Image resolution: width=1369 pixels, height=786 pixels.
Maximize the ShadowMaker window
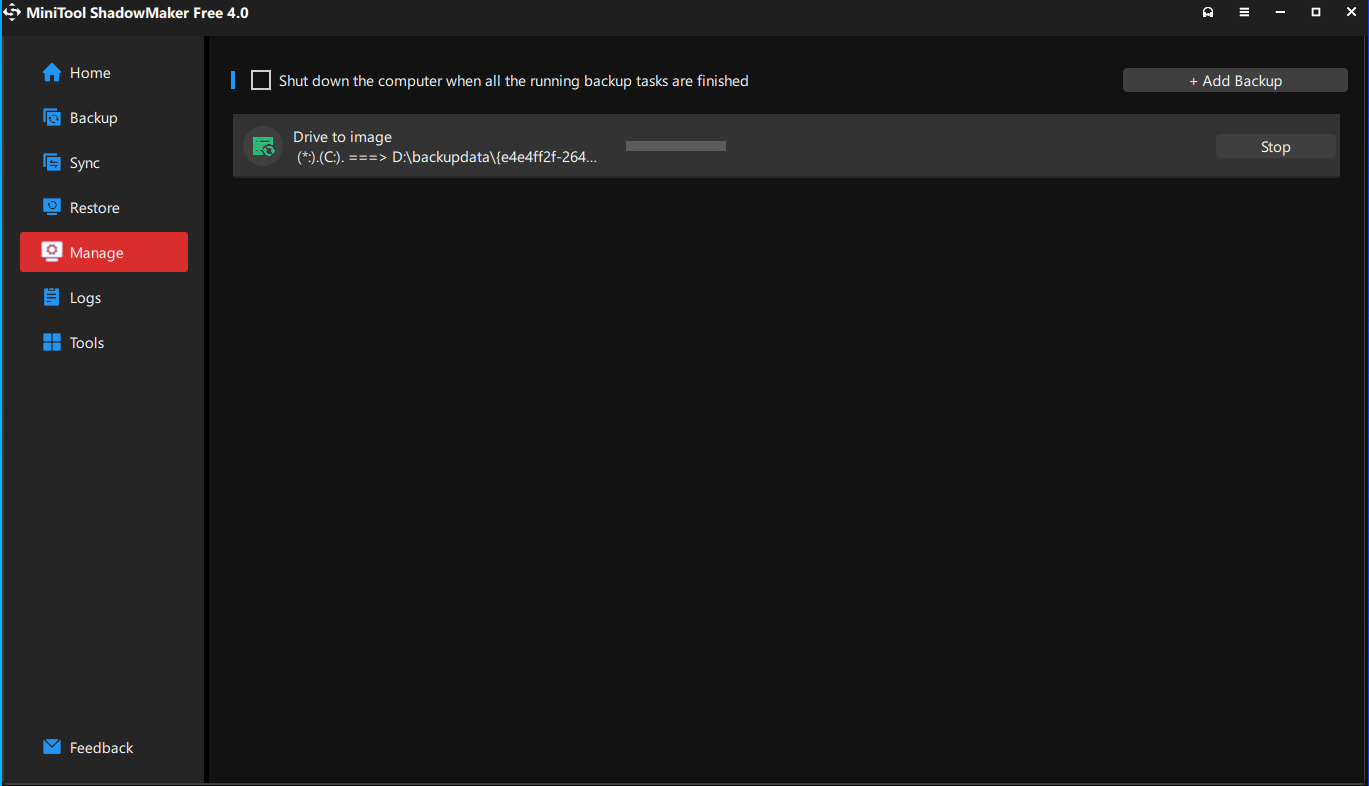pos(1316,13)
